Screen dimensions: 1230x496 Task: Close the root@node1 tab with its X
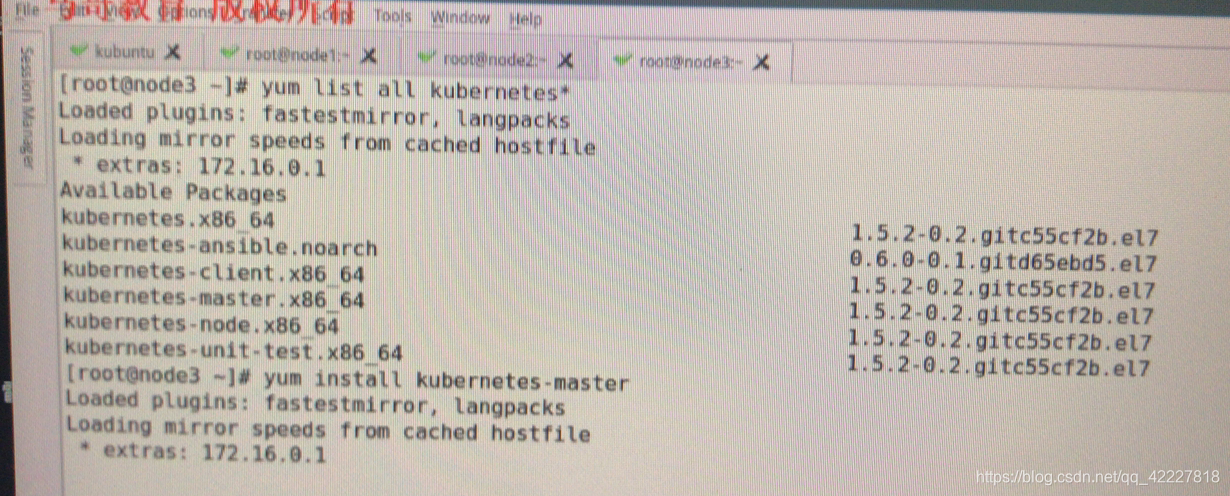[x=368, y=55]
